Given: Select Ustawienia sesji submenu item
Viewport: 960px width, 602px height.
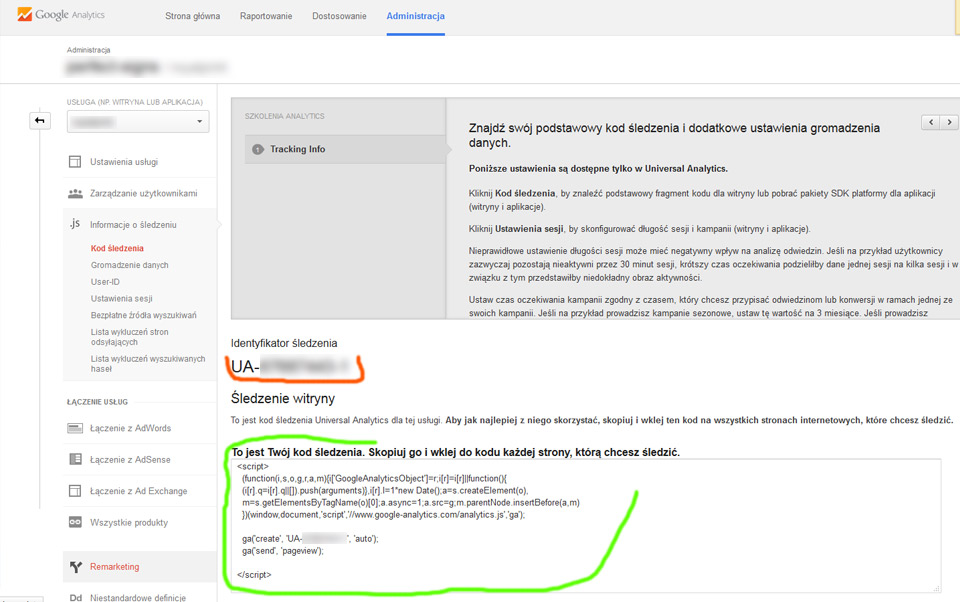Looking at the screenshot, I should 121,298.
